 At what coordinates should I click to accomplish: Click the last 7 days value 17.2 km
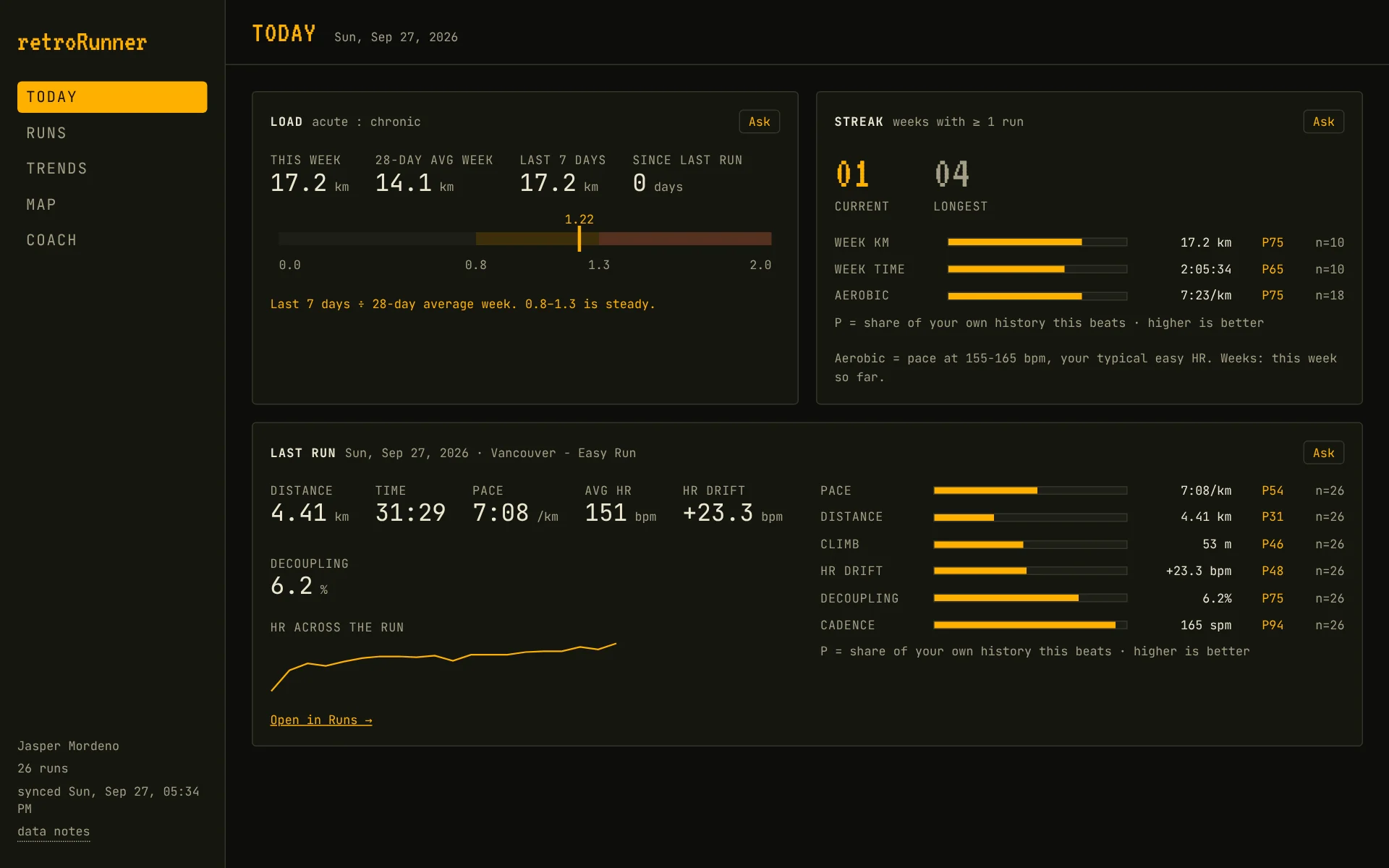[x=559, y=183]
